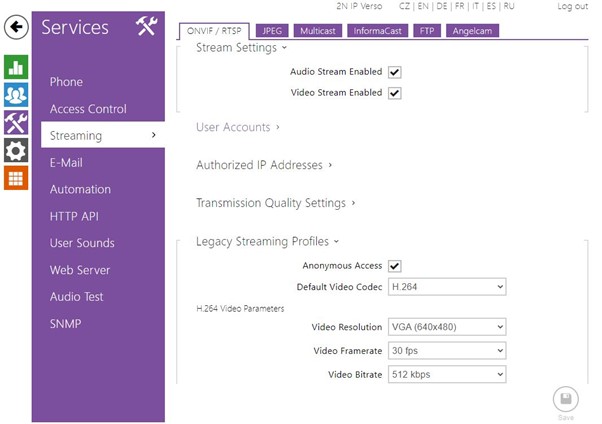Screen dimensions: 602x424
Task: Open Access Control in sidebar
Action: pos(88,109)
